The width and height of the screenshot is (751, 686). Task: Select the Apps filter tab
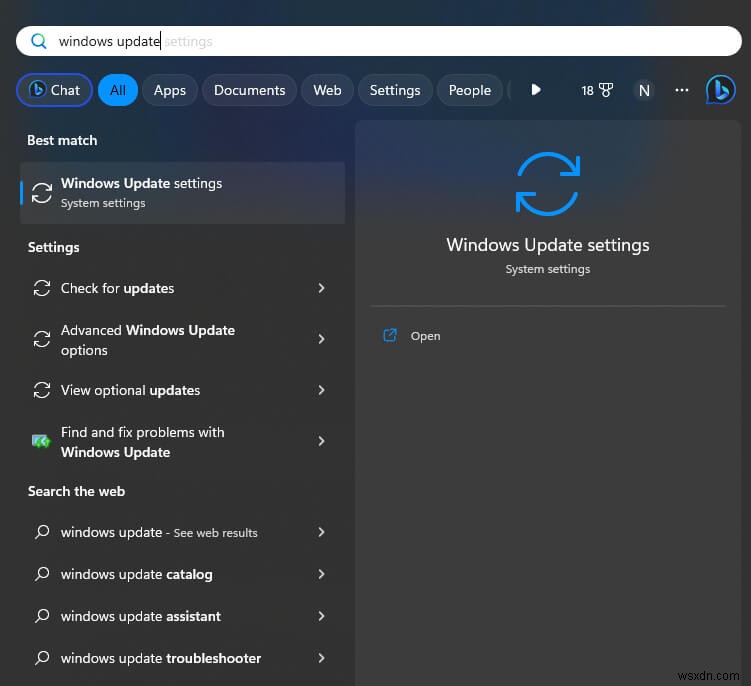coord(170,90)
